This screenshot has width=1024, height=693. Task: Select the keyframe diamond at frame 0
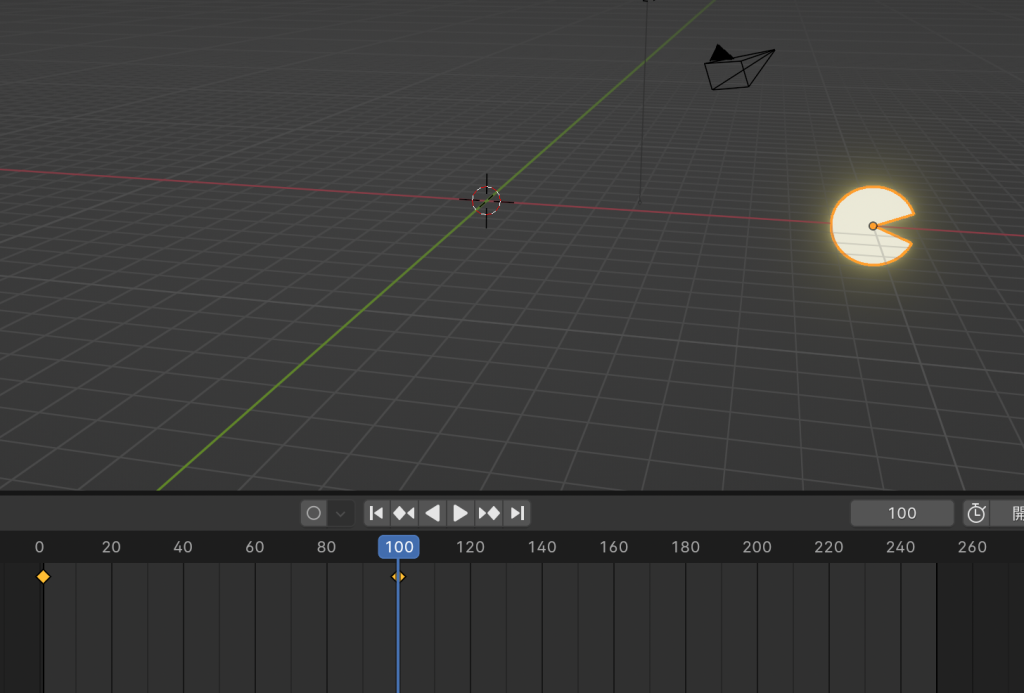point(43,577)
